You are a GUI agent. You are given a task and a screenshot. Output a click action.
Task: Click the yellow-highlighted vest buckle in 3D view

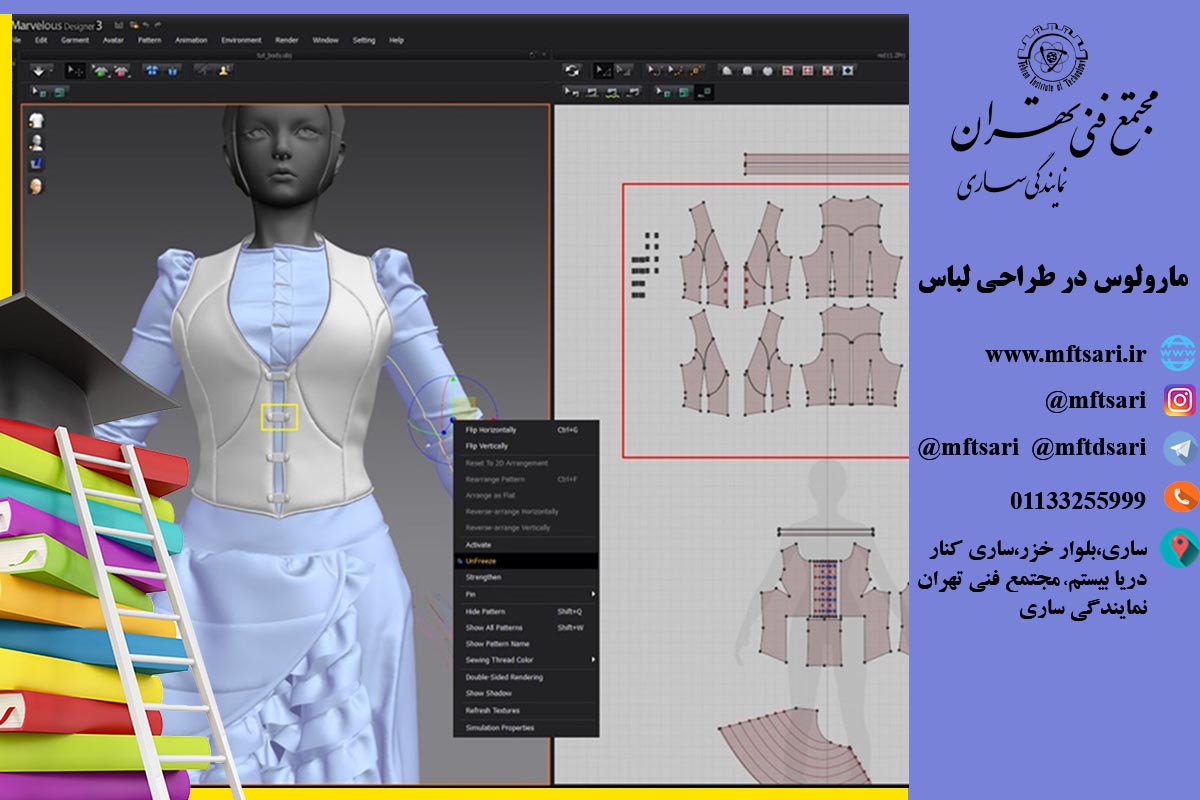tap(279, 417)
